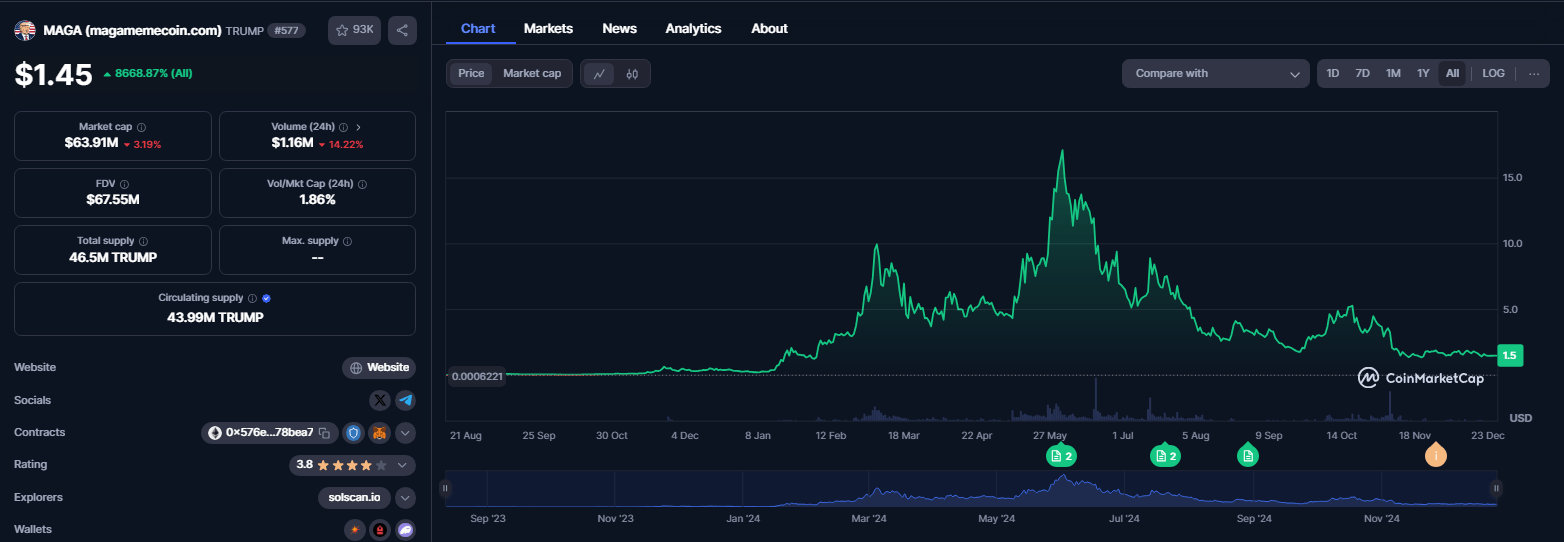Toggle chart to Market cap view

(531, 73)
